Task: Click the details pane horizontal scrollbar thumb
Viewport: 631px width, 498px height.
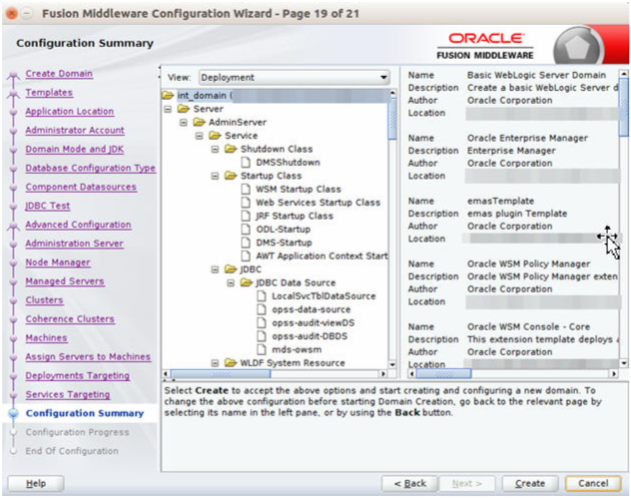Action: coord(443,374)
